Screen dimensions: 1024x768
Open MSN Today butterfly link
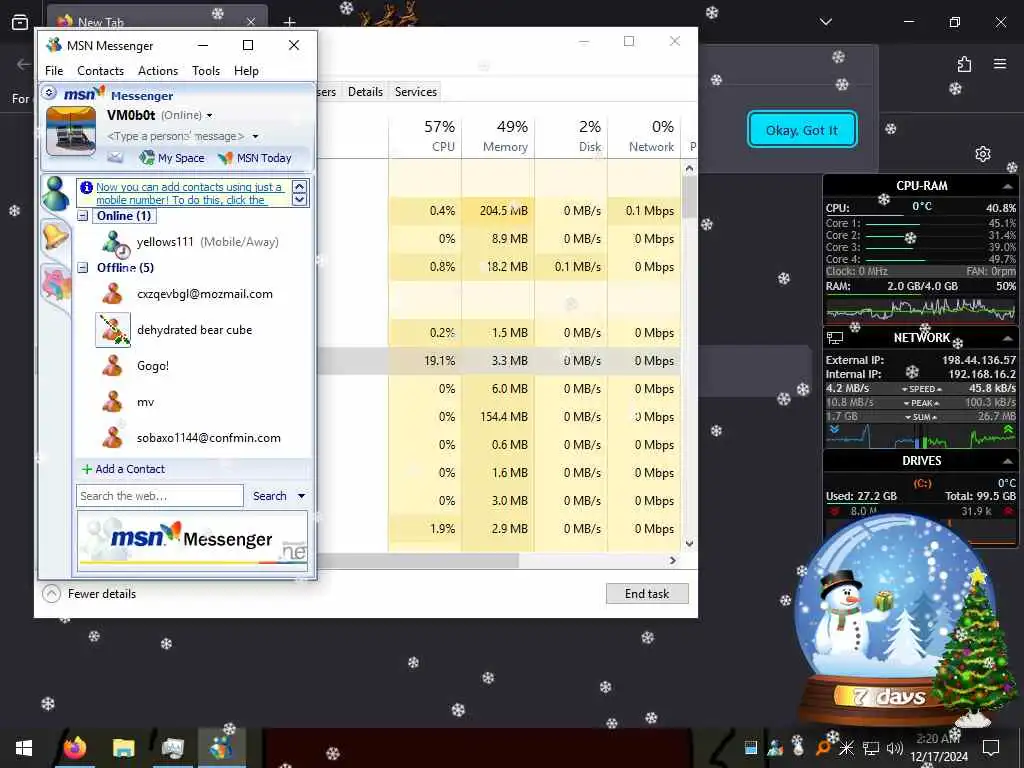click(x=255, y=158)
